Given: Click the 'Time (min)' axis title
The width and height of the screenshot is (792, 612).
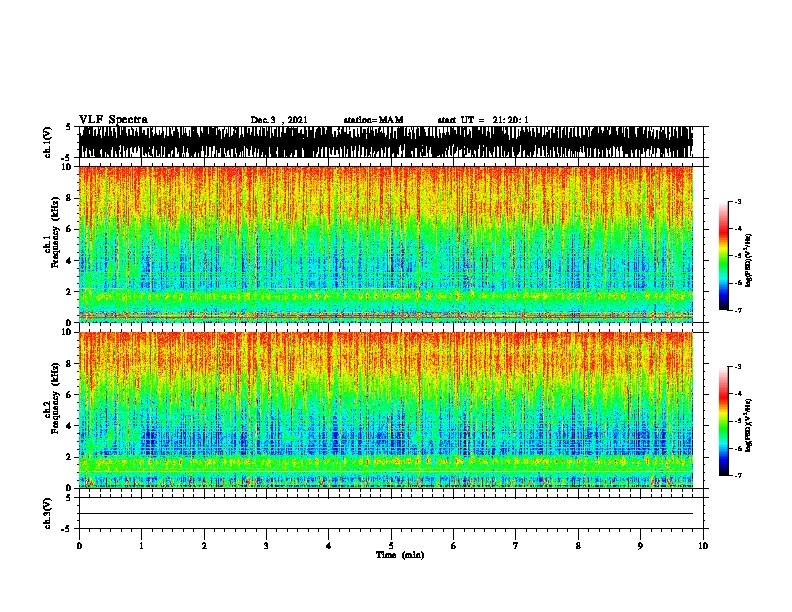Looking at the screenshot, I should point(400,555).
